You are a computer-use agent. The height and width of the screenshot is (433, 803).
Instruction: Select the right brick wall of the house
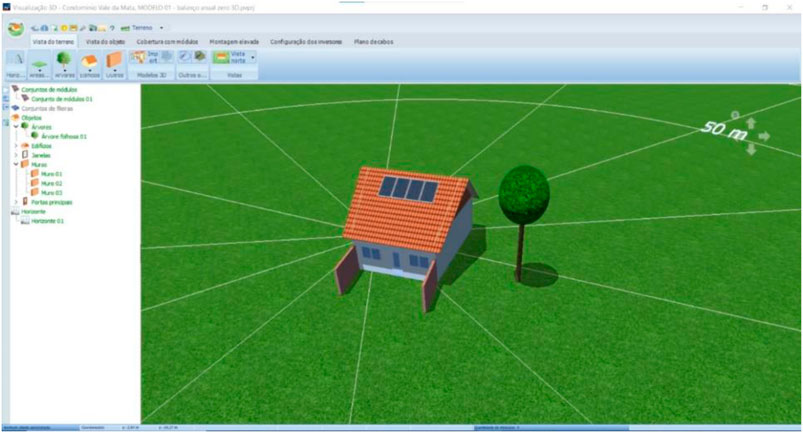(430, 287)
